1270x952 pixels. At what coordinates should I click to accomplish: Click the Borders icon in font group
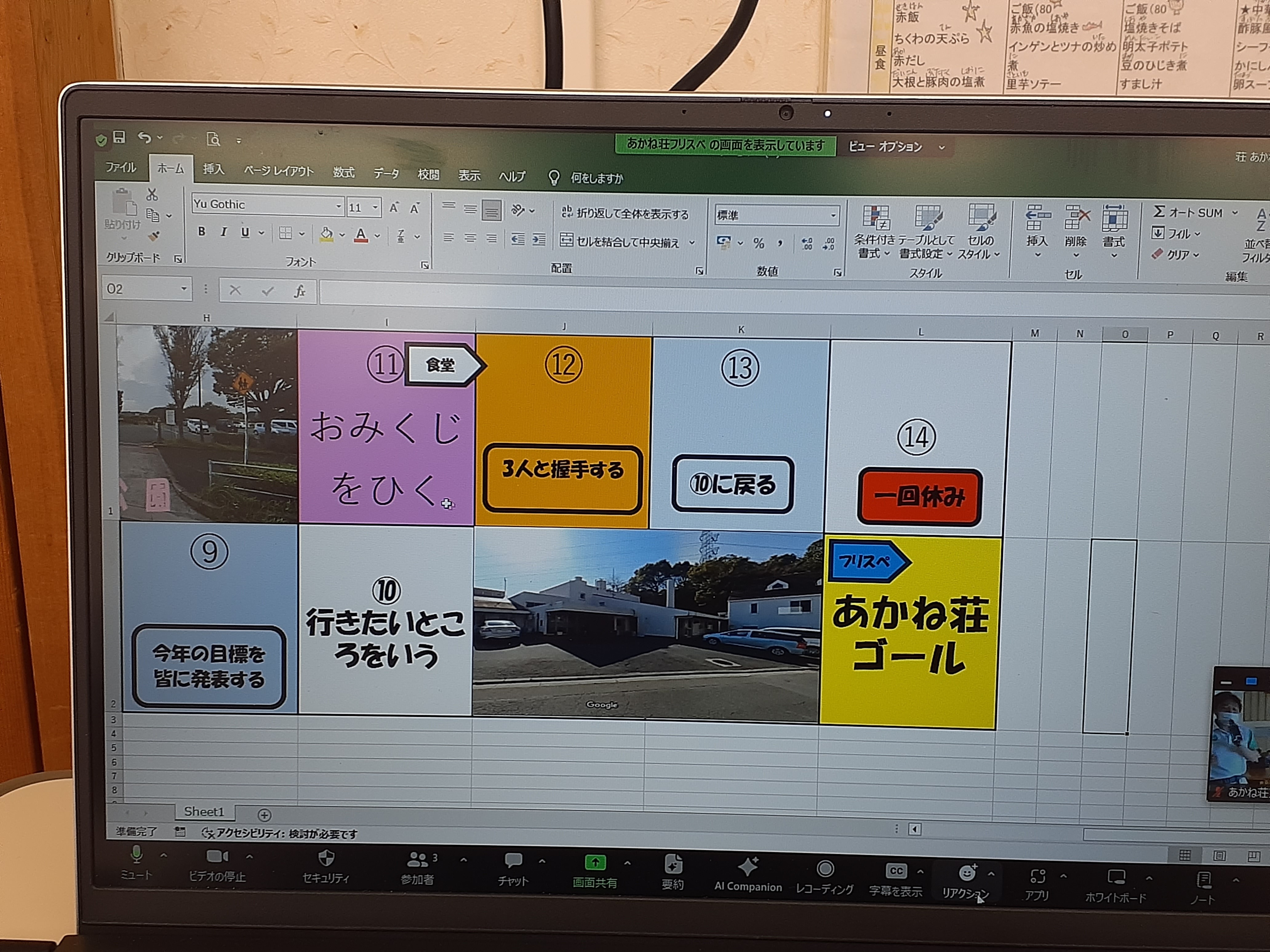(285, 233)
